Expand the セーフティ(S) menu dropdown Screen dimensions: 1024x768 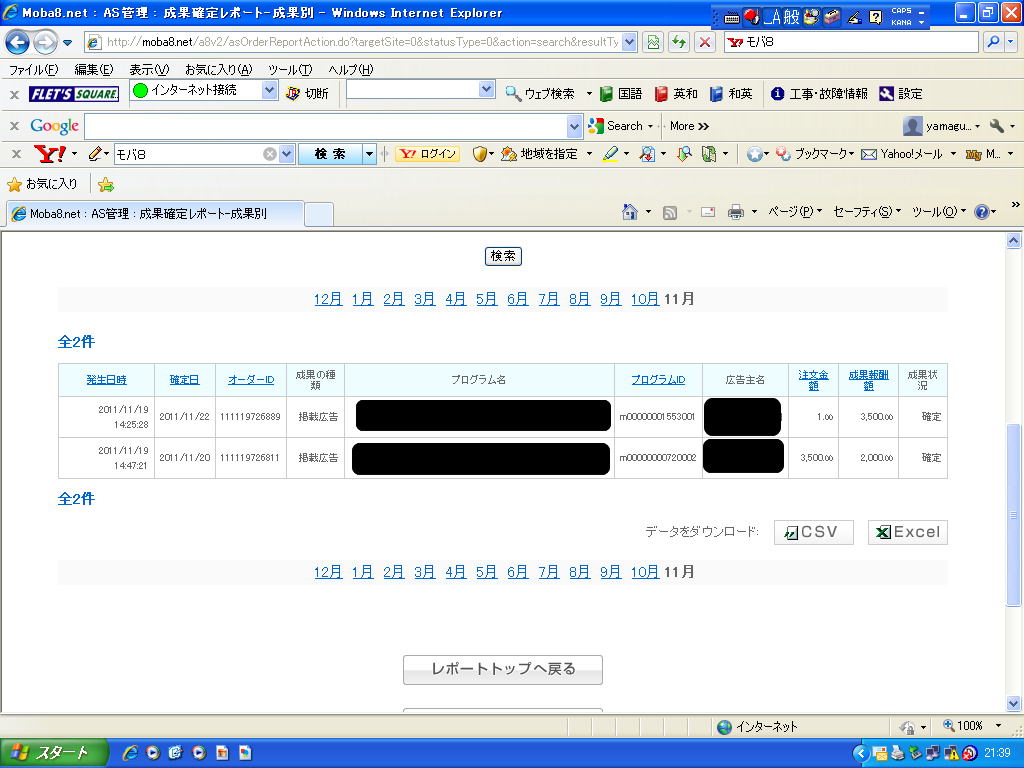(898, 211)
